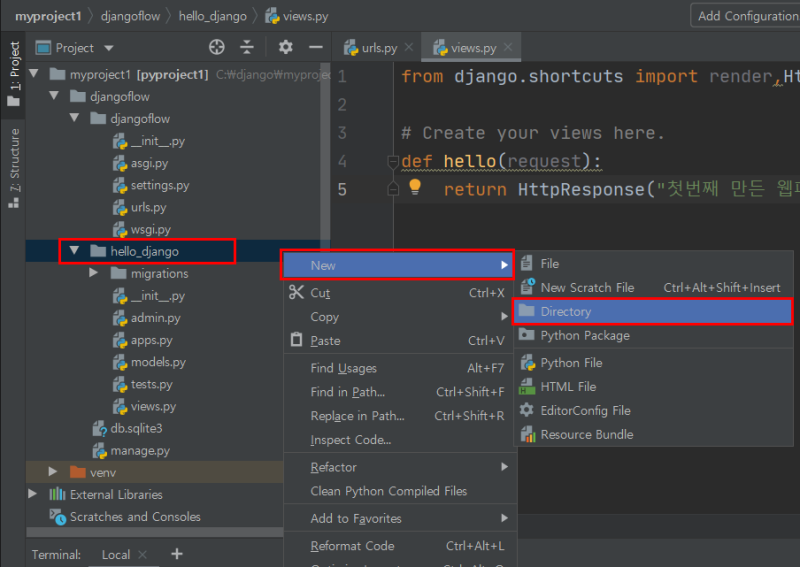Toggle the fold marker beside def hello line
Viewport: 800px width, 567px height.
point(393,162)
